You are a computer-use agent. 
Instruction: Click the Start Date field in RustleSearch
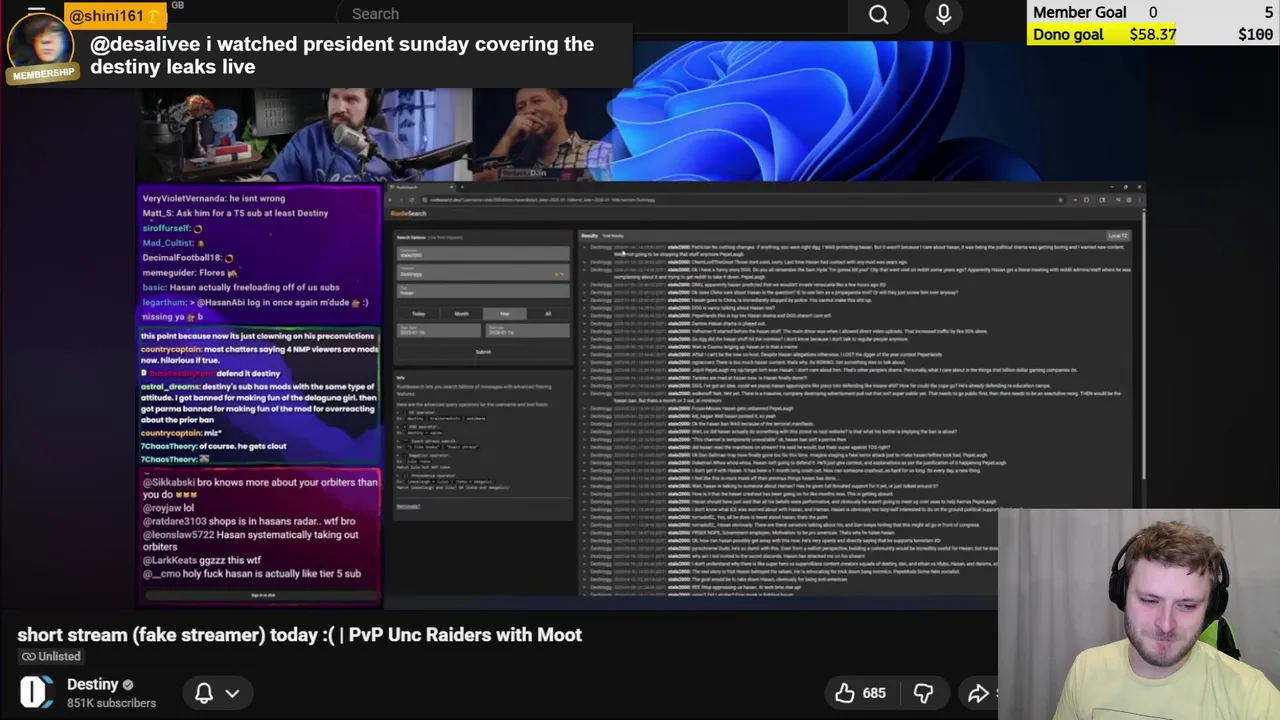point(439,331)
